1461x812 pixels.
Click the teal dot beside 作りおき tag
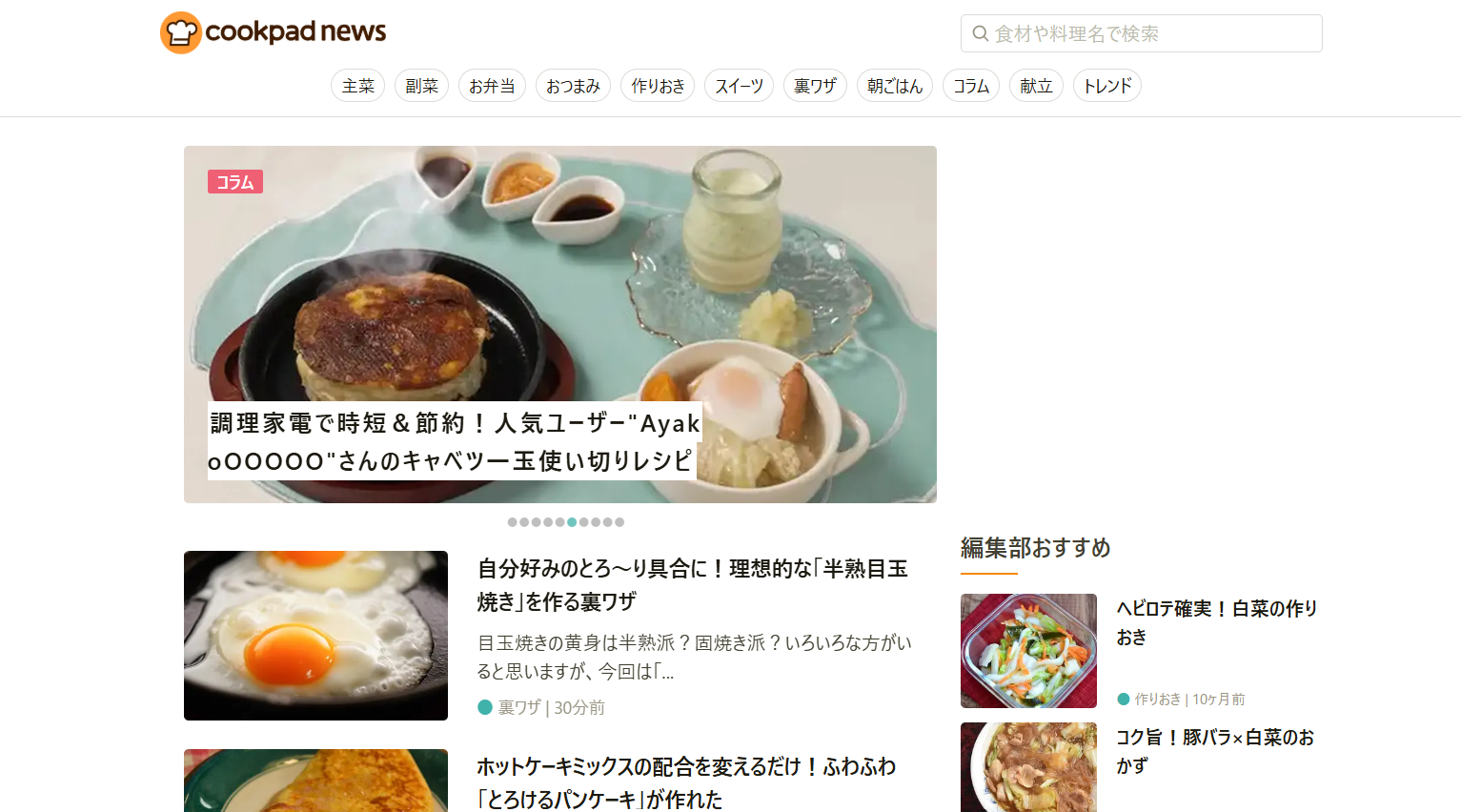1123,699
